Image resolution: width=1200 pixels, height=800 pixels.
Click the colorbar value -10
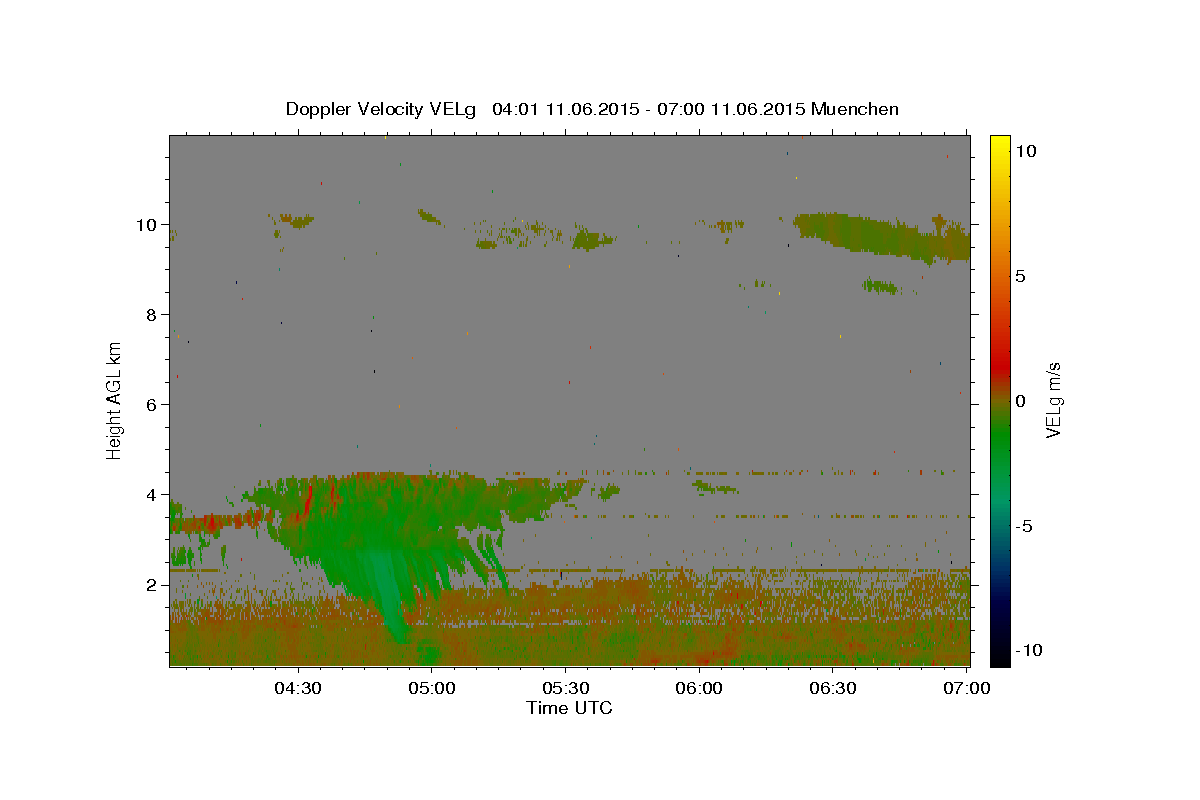coord(1028,650)
